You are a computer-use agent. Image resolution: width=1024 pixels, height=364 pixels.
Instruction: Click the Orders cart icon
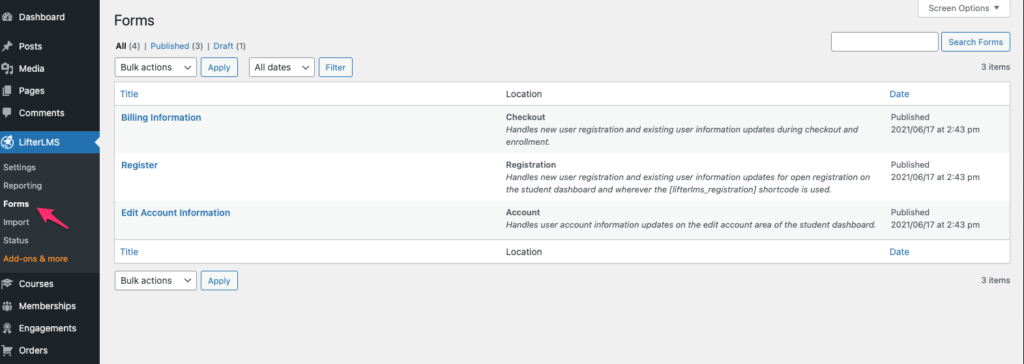7,350
